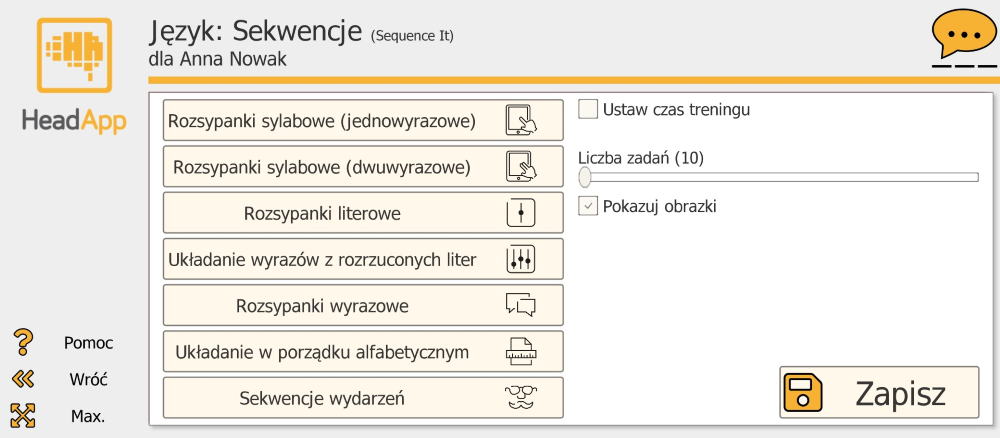Click the Zapisz text
Image resolution: width=1000 pixels, height=438 pixels.
pyautogui.click(x=900, y=393)
